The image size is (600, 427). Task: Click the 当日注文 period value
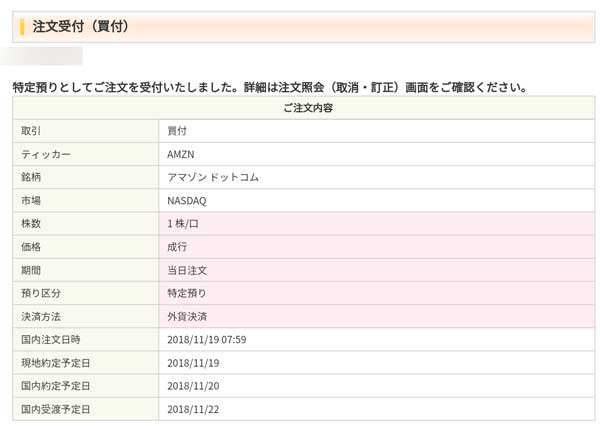(187, 270)
